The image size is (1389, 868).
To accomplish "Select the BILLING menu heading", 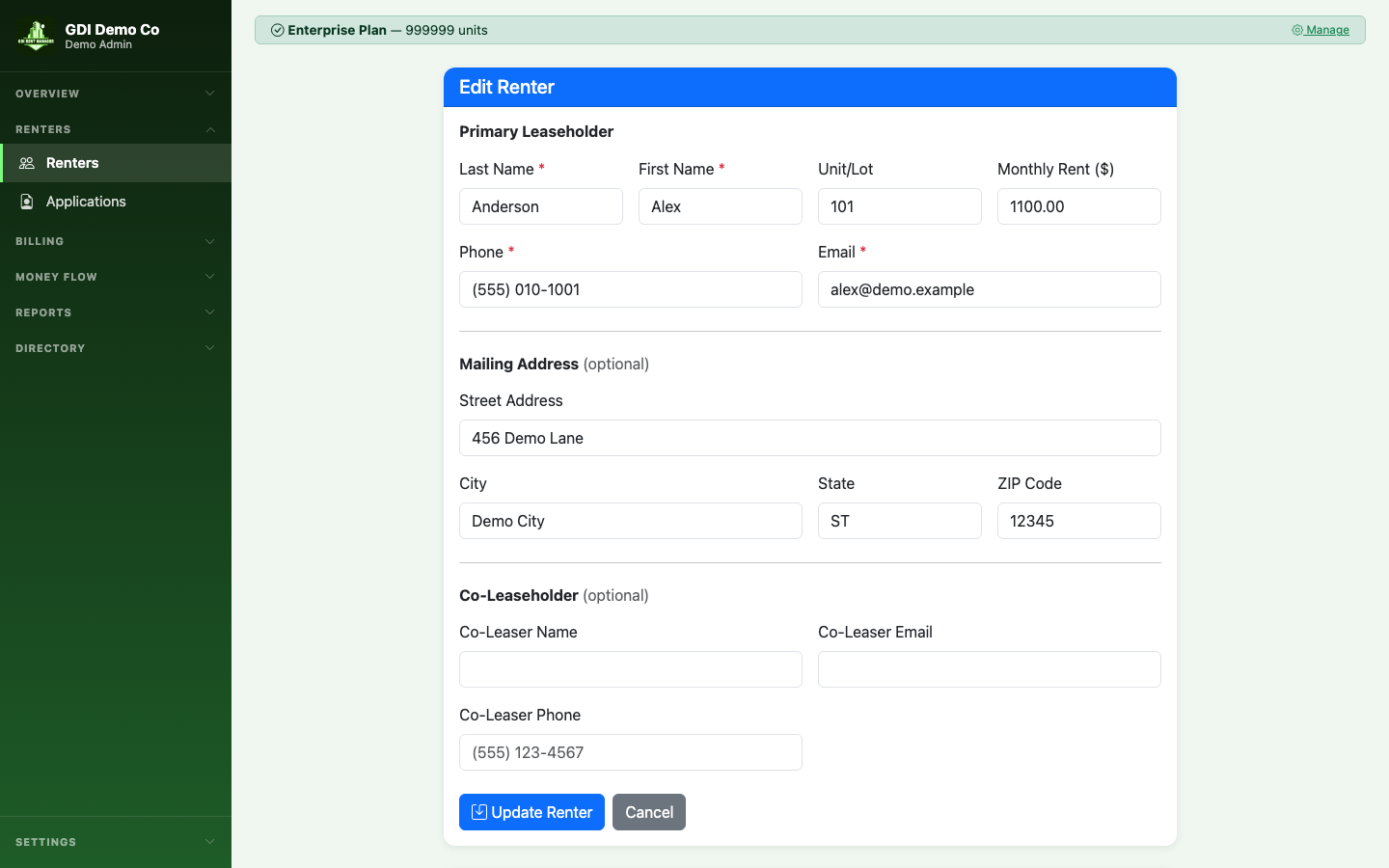I will pyautogui.click(x=40, y=241).
